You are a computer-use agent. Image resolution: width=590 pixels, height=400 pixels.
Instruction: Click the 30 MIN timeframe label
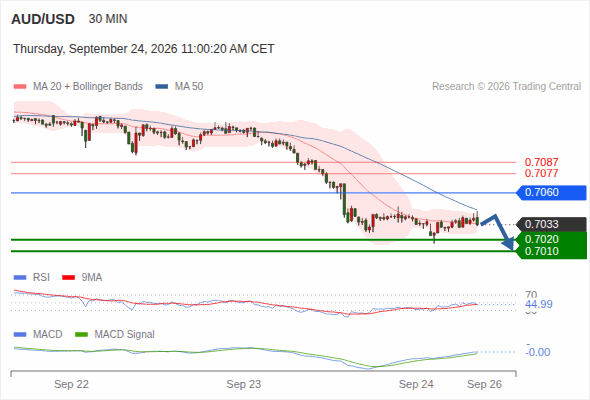tap(108, 19)
